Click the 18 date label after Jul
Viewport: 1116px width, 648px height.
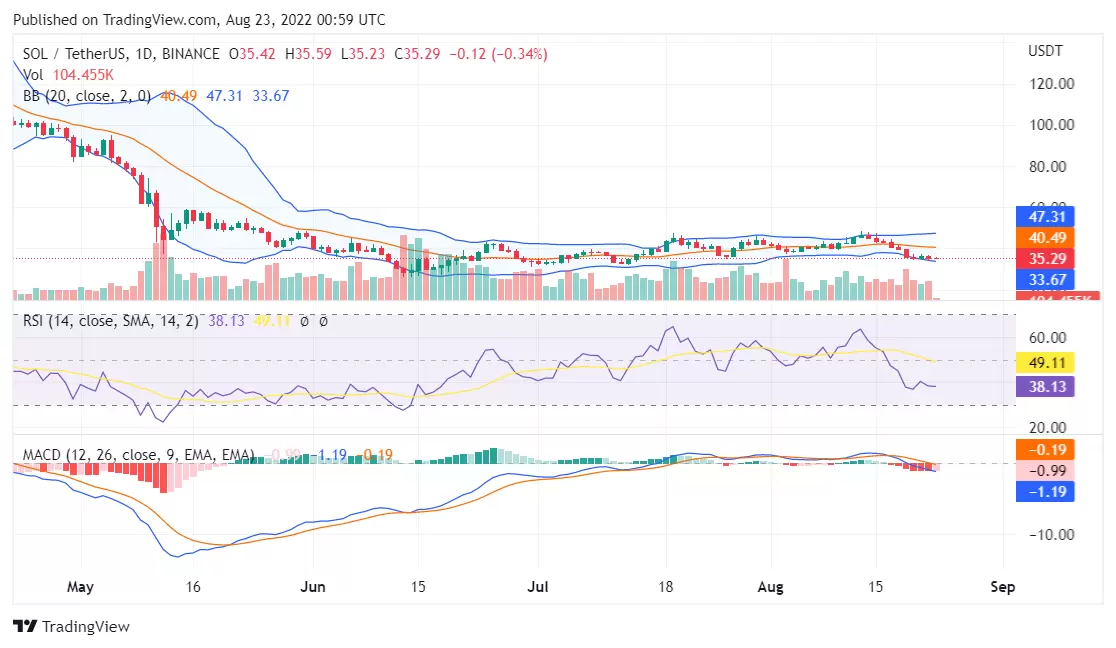click(x=665, y=587)
